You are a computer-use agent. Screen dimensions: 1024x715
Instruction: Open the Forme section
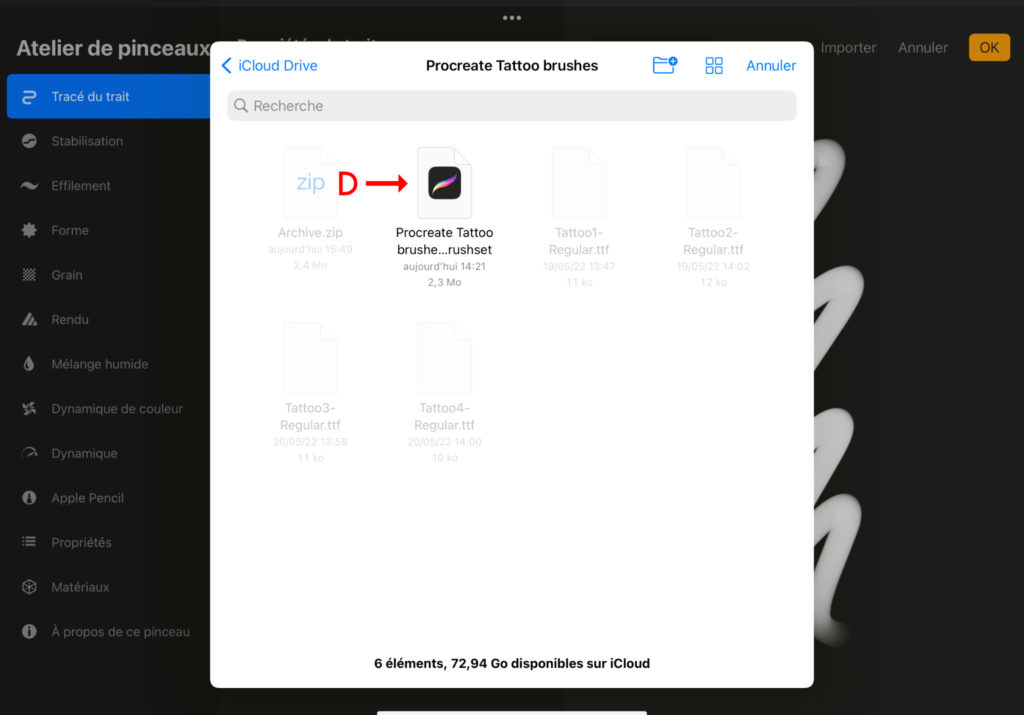(108, 230)
